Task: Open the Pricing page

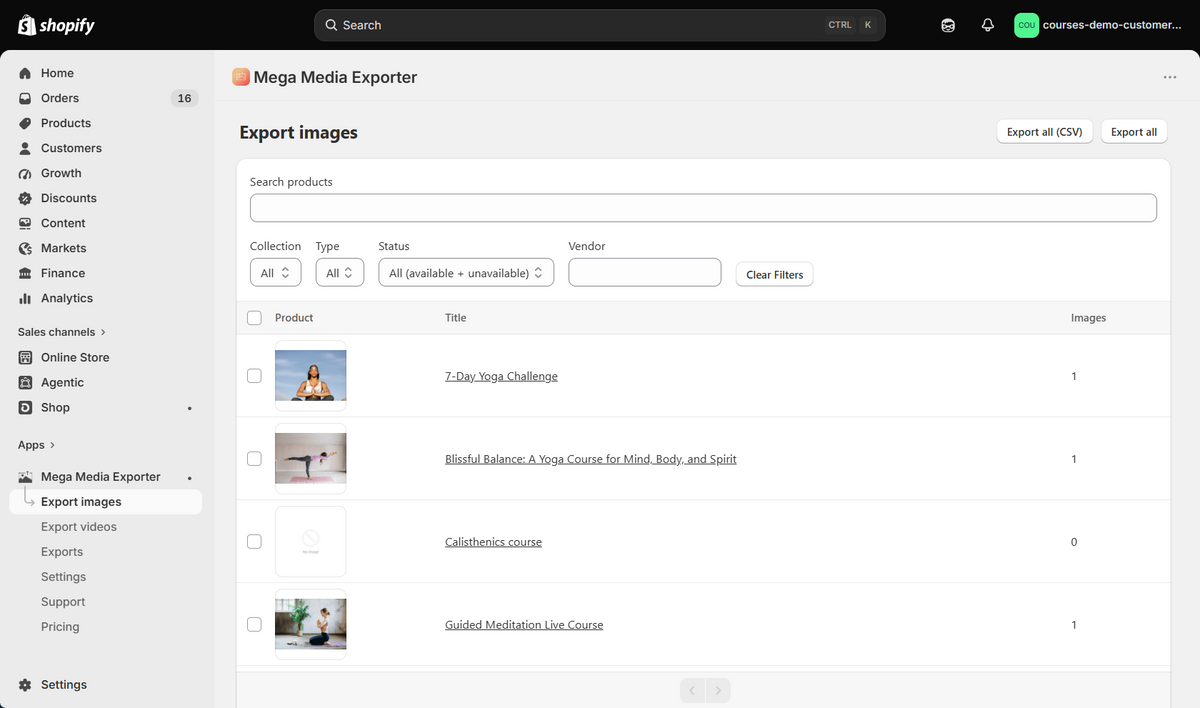Action: [x=60, y=627]
